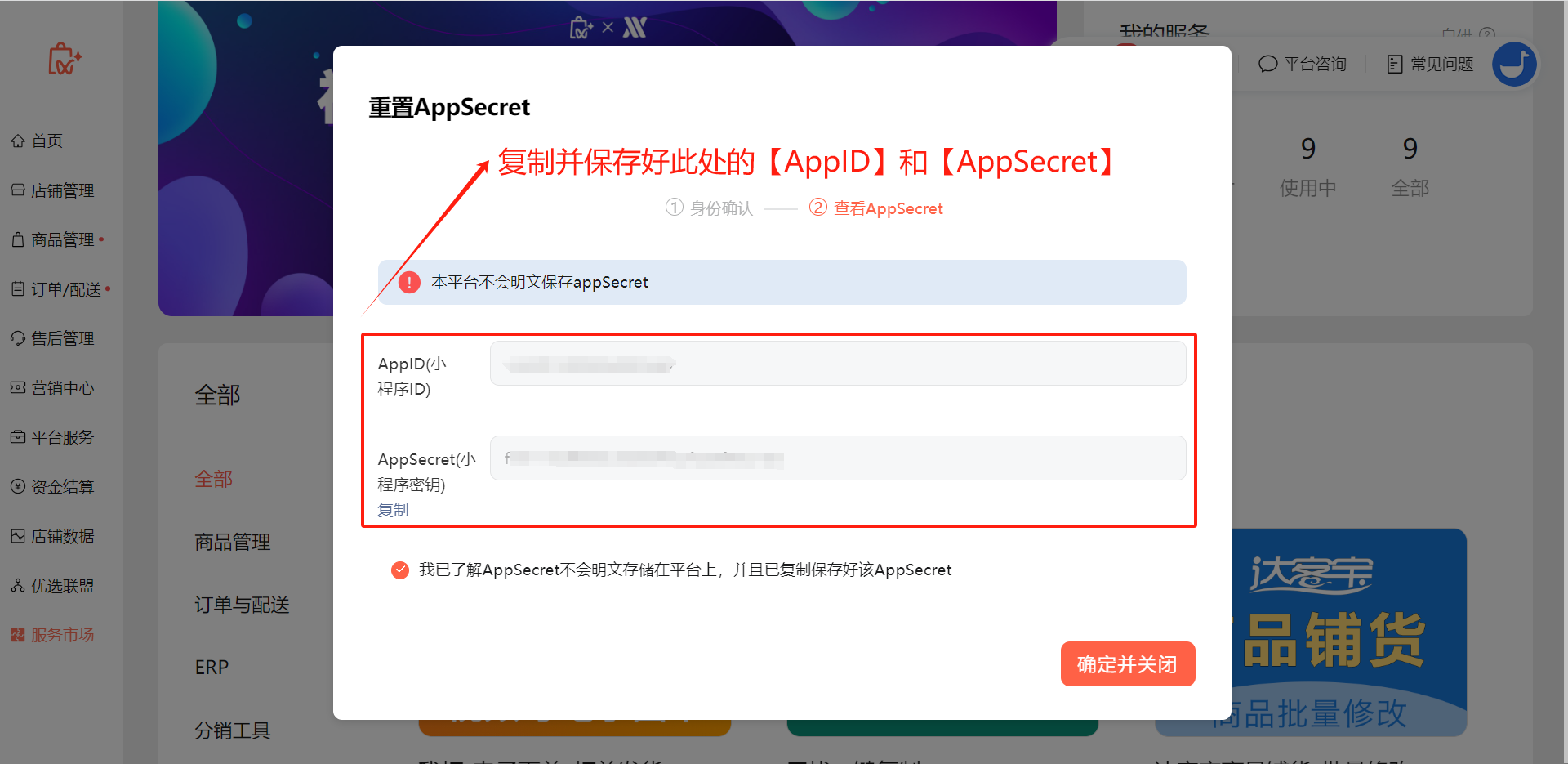
Task: Click the blue user avatar
Action: click(1514, 64)
